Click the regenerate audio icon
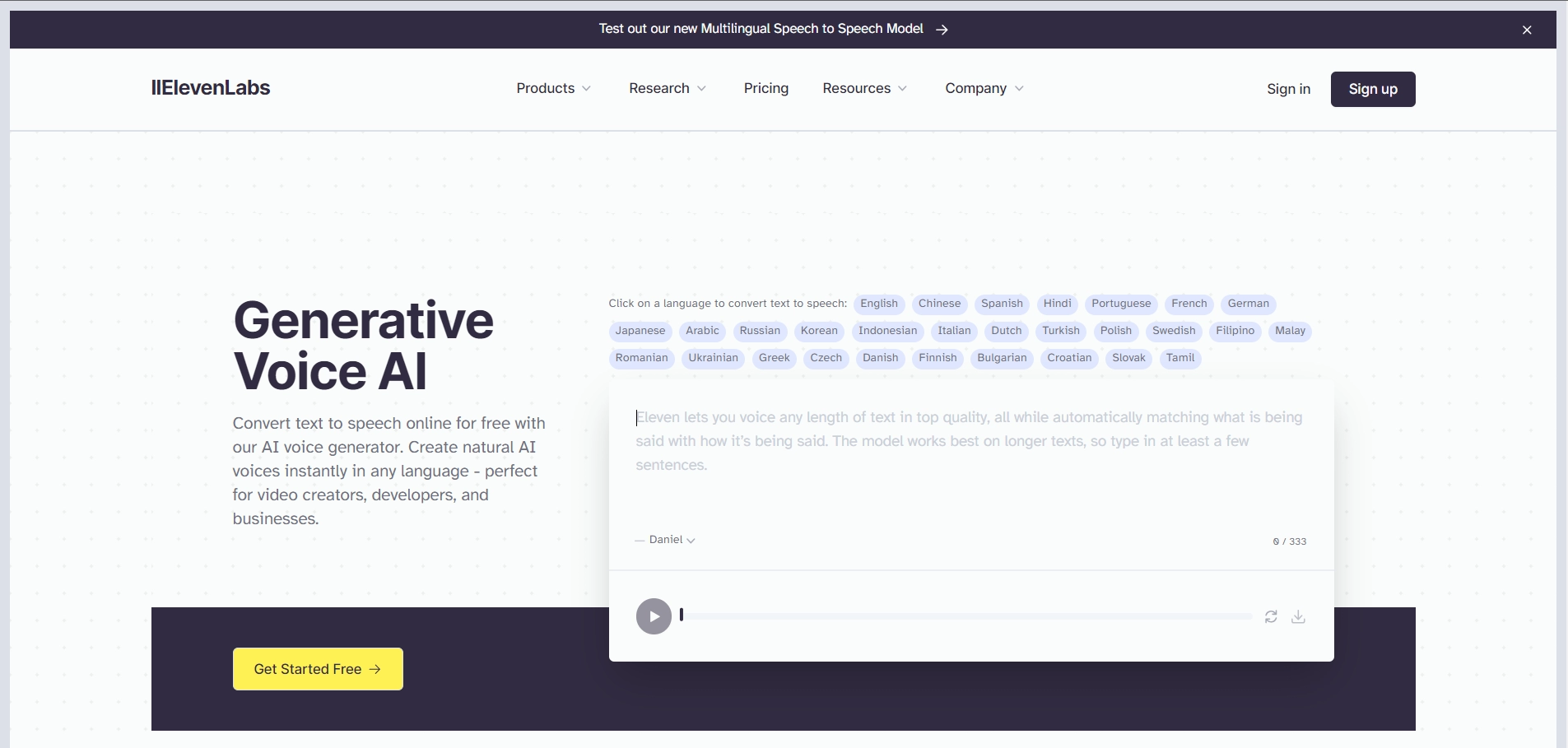1568x748 pixels. pos(1271,616)
